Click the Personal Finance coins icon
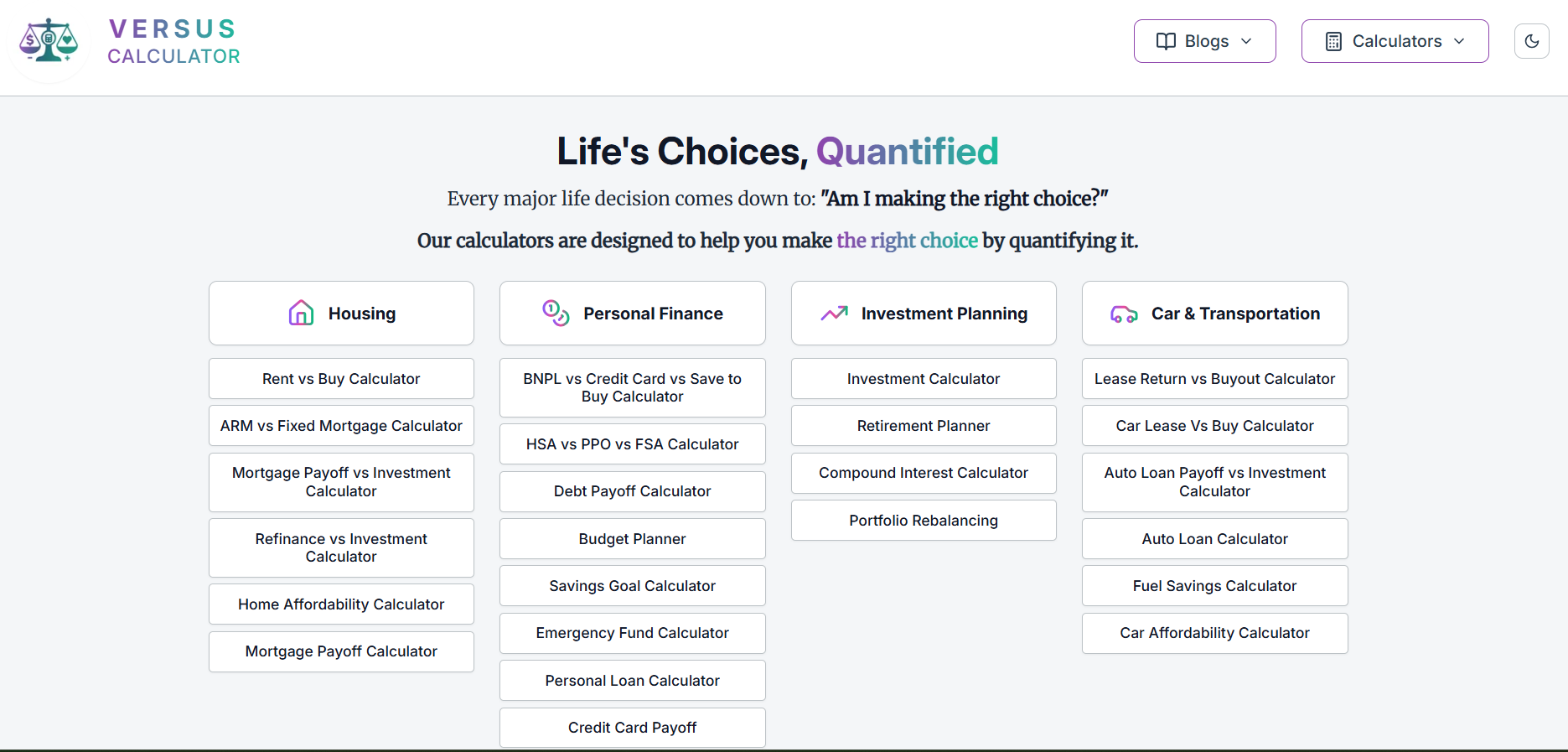 (x=556, y=313)
